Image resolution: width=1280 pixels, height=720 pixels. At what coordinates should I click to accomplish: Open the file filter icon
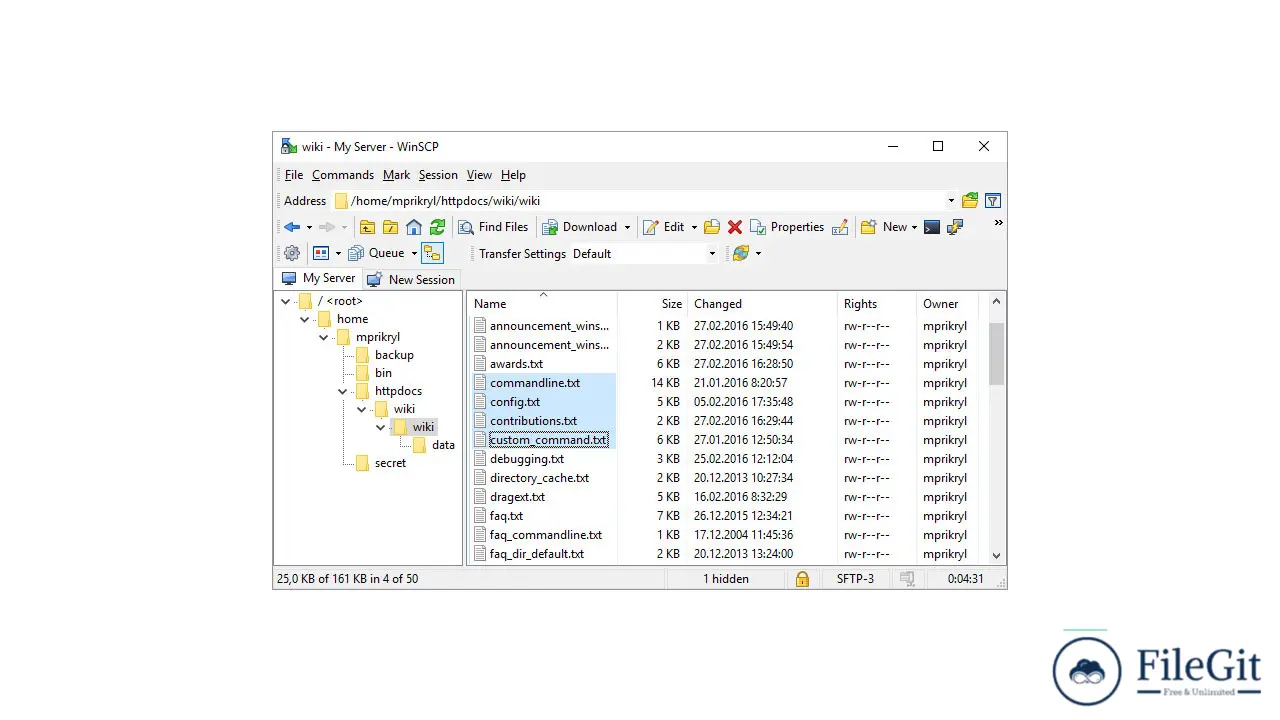[993, 200]
